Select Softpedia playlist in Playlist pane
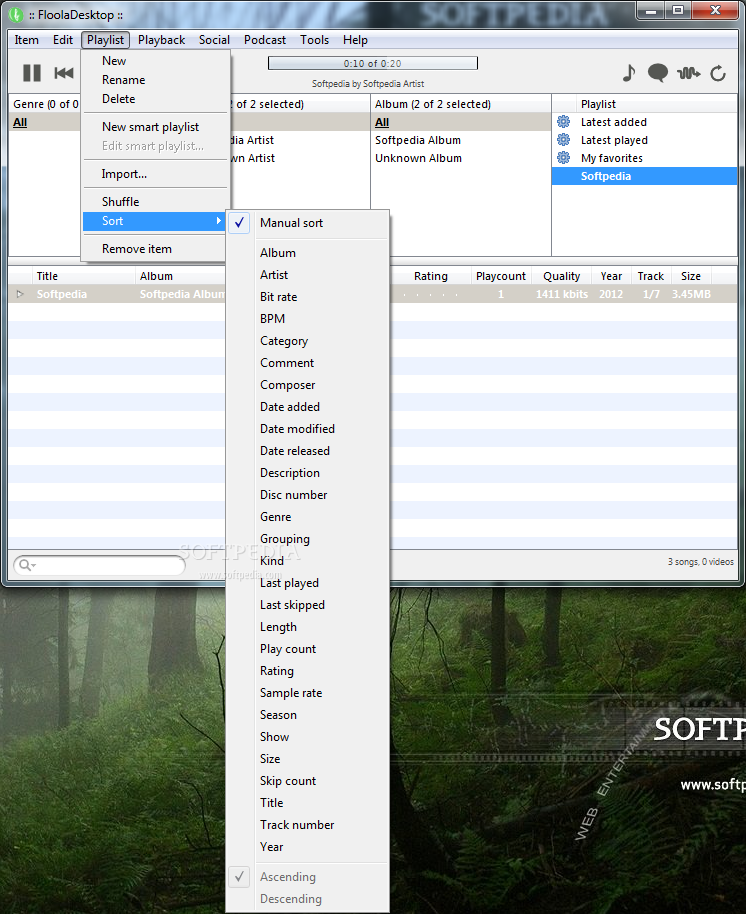The width and height of the screenshot is (746, 914). [644, 176]
